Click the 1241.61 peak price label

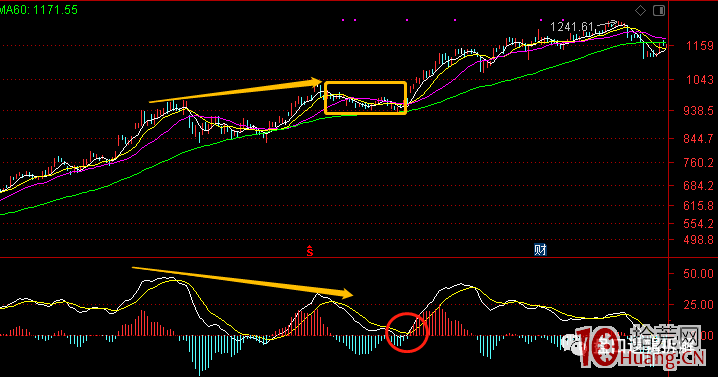click(x=571, y=27)
